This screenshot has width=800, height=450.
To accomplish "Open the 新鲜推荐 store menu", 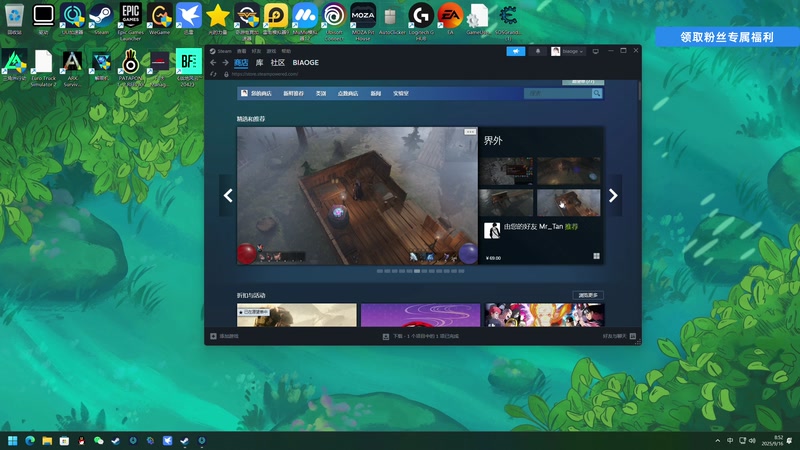I will 293,93.
